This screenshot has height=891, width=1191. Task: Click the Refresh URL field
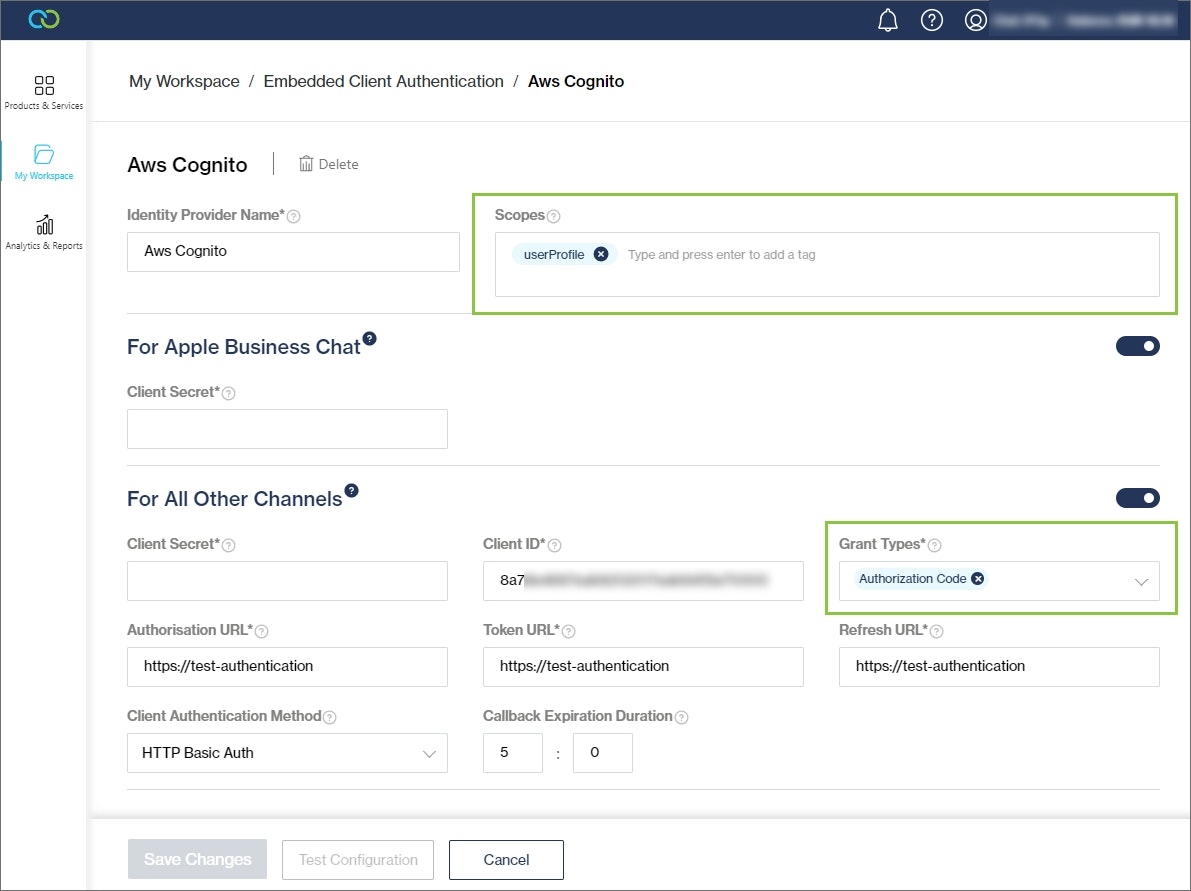(x=999, y=667)
